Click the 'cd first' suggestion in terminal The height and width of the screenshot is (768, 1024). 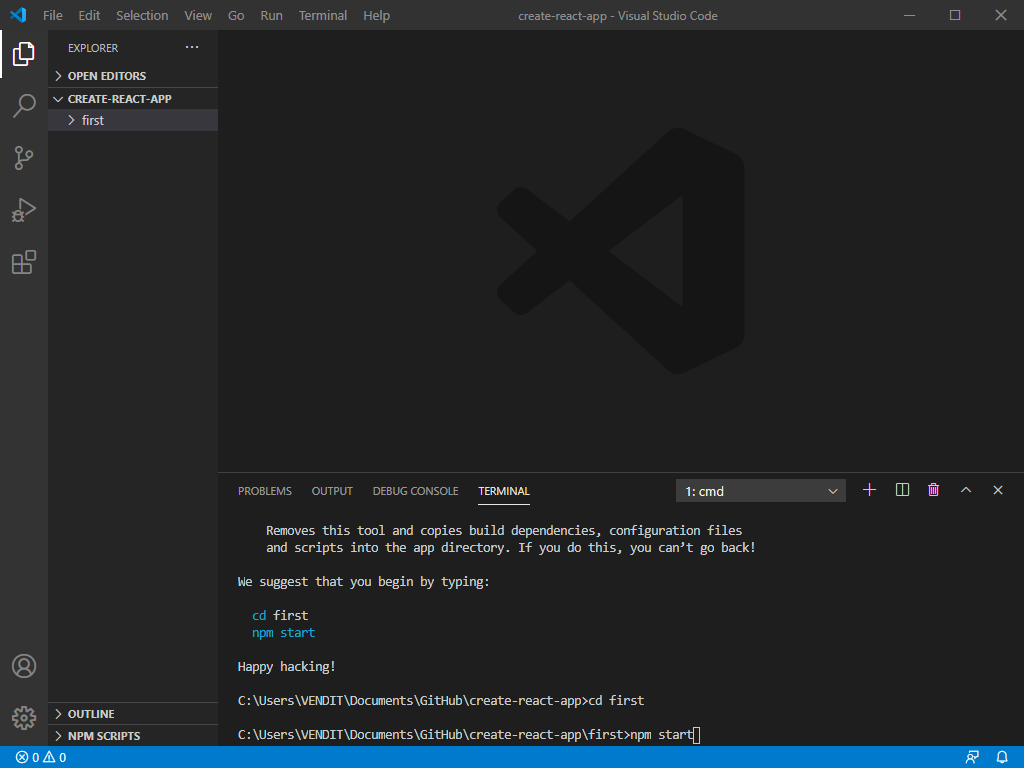point(280,616)
